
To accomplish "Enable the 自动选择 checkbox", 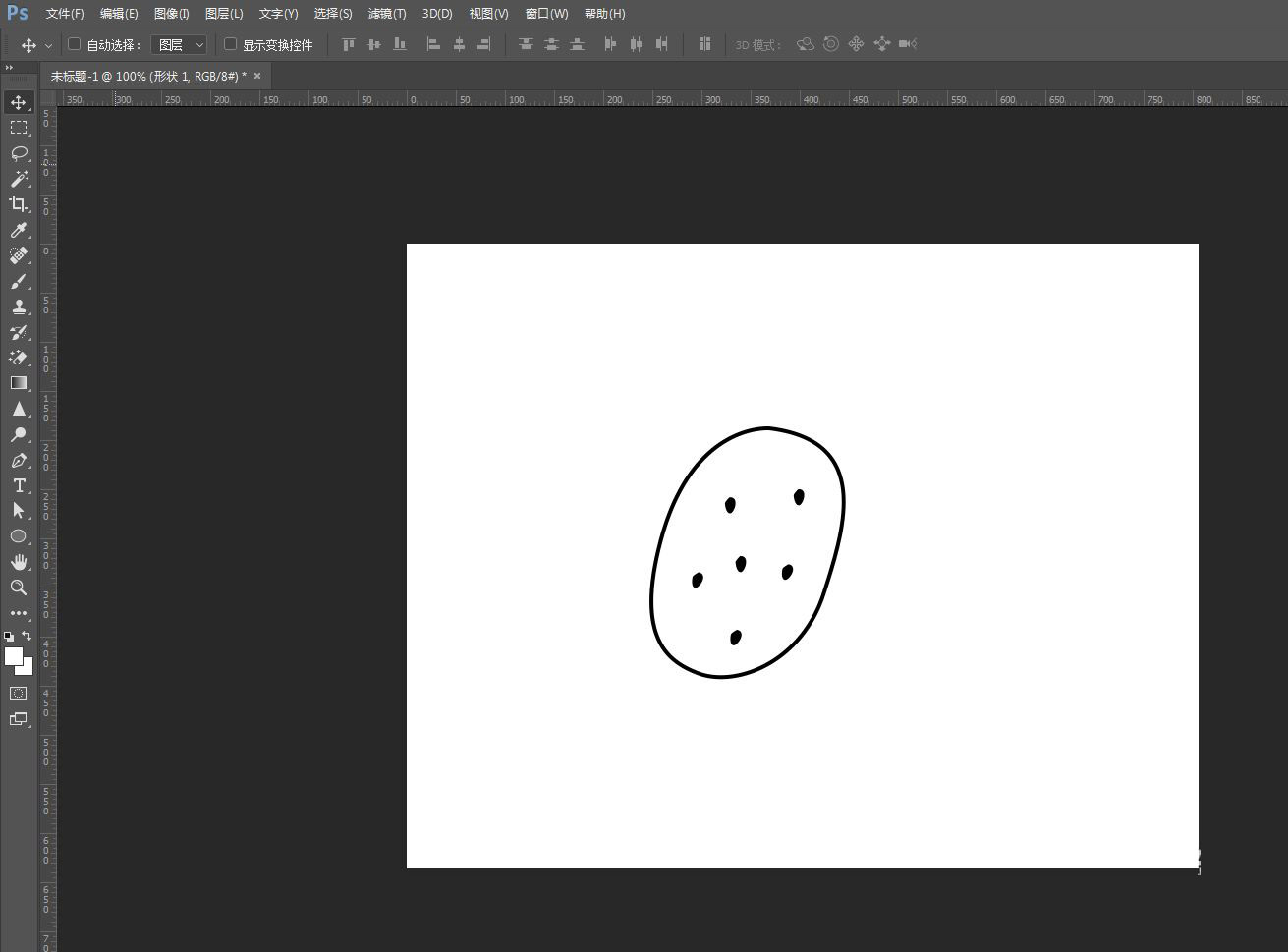I will coord(74,44).
